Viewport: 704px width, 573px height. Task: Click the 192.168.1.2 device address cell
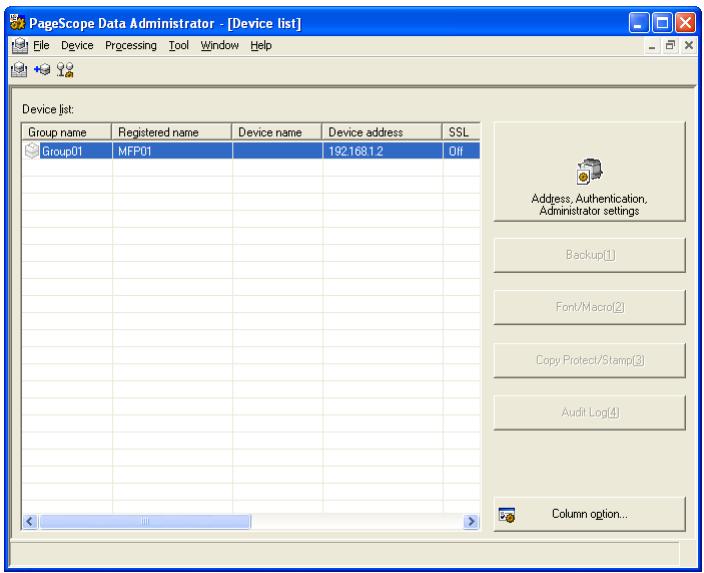[383, 151]
